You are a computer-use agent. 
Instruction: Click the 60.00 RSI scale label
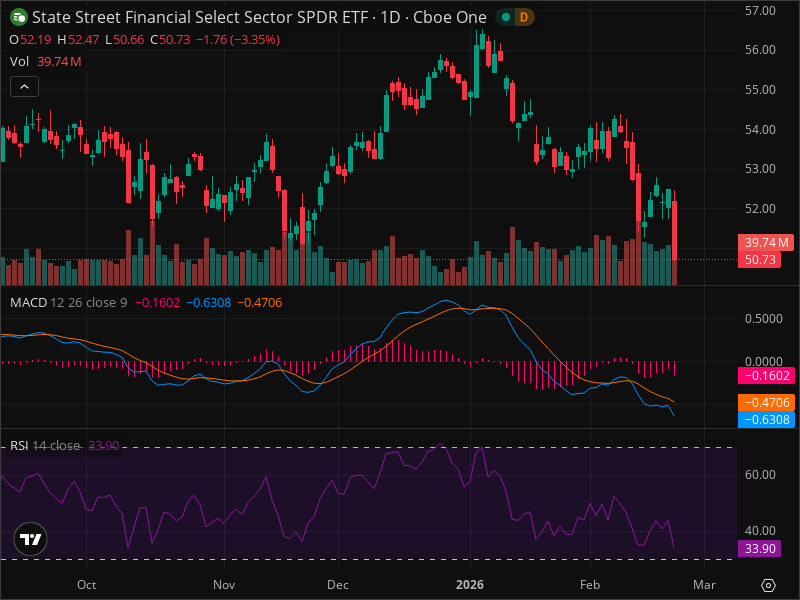(760, 475)
